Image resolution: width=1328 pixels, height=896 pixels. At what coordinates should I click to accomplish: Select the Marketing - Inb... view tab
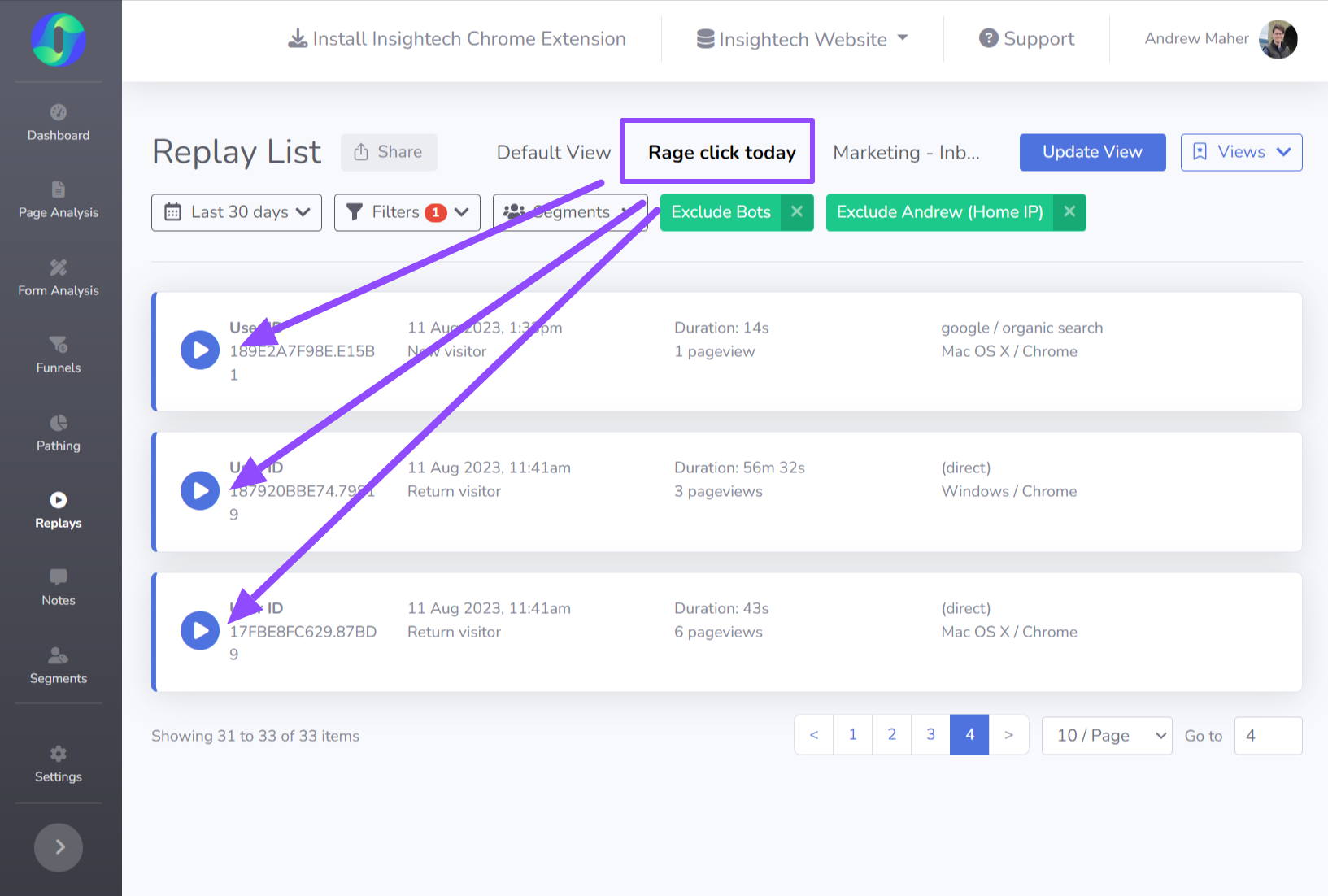click(x=906, y=153)
